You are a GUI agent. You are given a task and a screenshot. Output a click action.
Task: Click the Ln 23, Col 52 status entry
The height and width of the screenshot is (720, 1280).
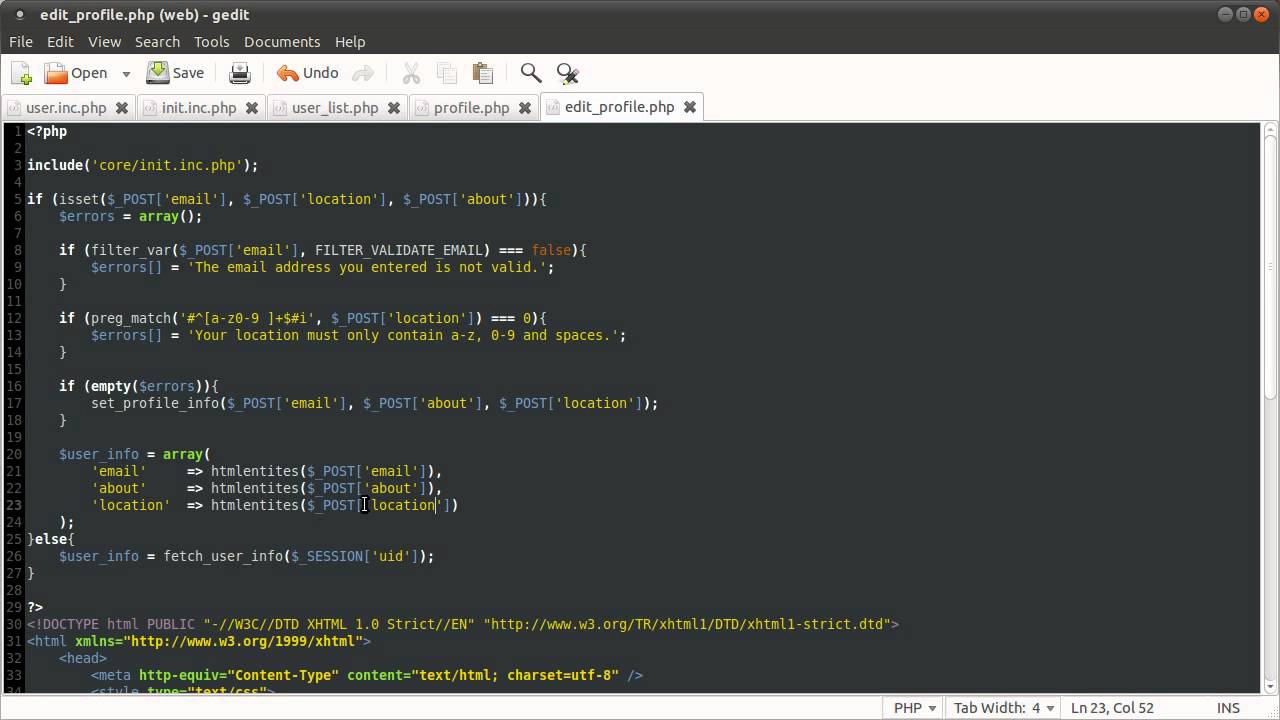point(1112,707)
